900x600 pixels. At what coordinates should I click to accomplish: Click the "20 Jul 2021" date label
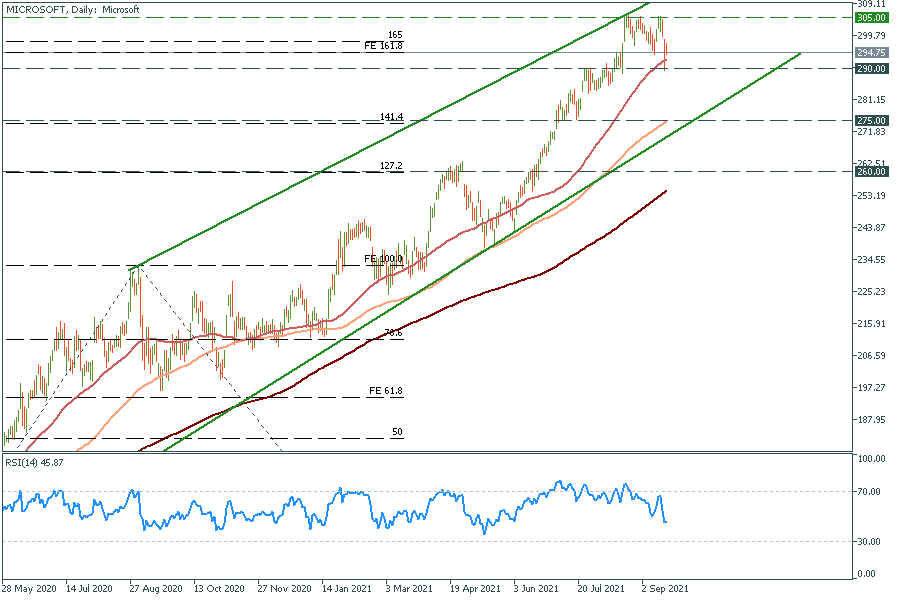600,589
